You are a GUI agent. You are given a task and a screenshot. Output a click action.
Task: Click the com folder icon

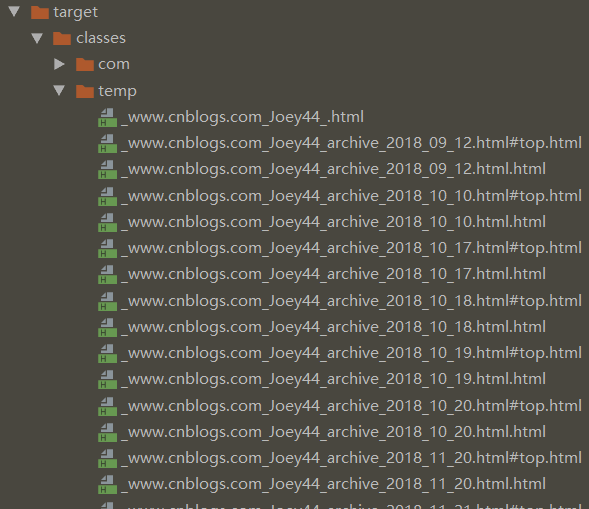coord(85,64)
